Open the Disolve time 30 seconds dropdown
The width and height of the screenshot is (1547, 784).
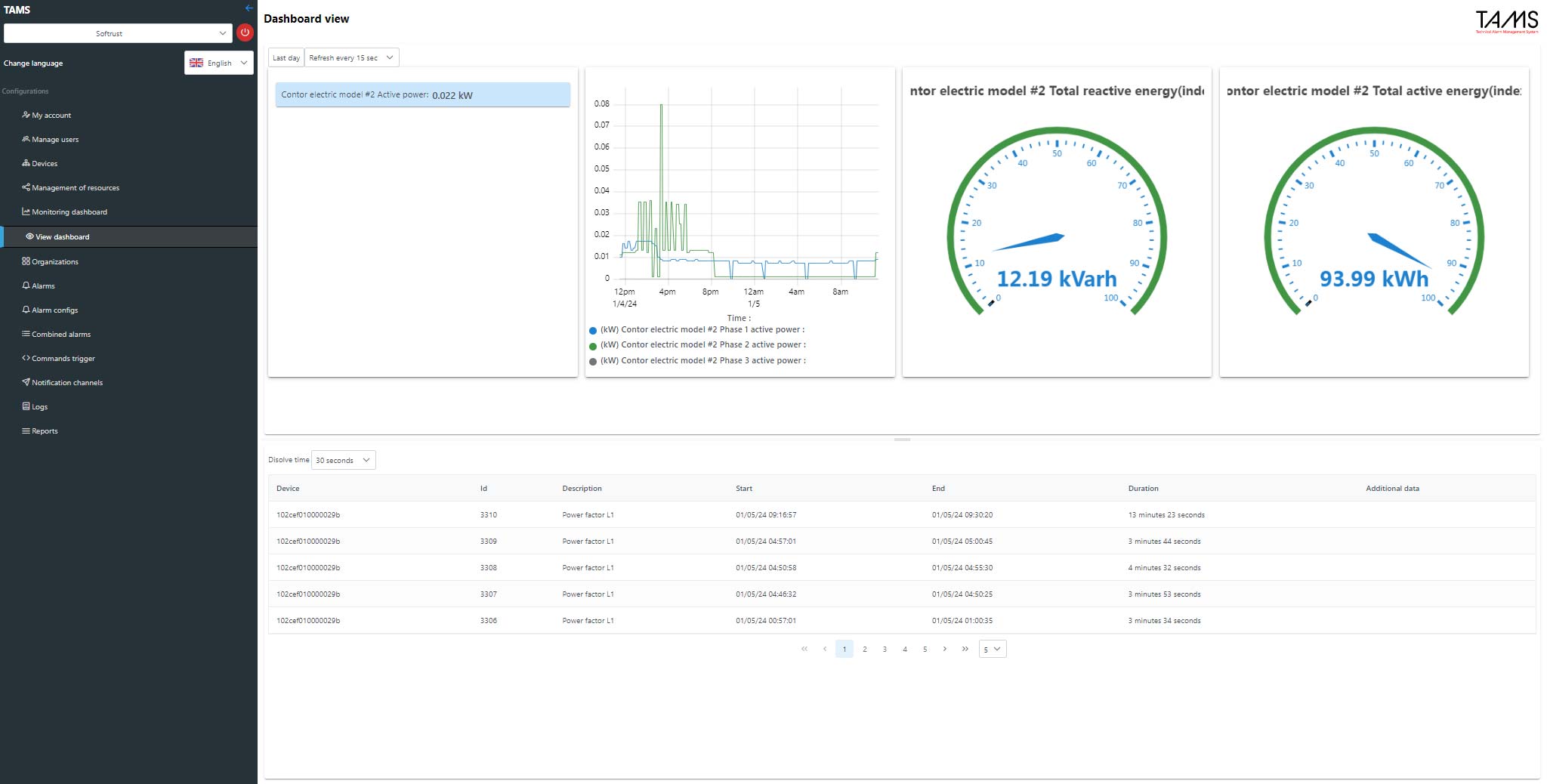point(344,460)
